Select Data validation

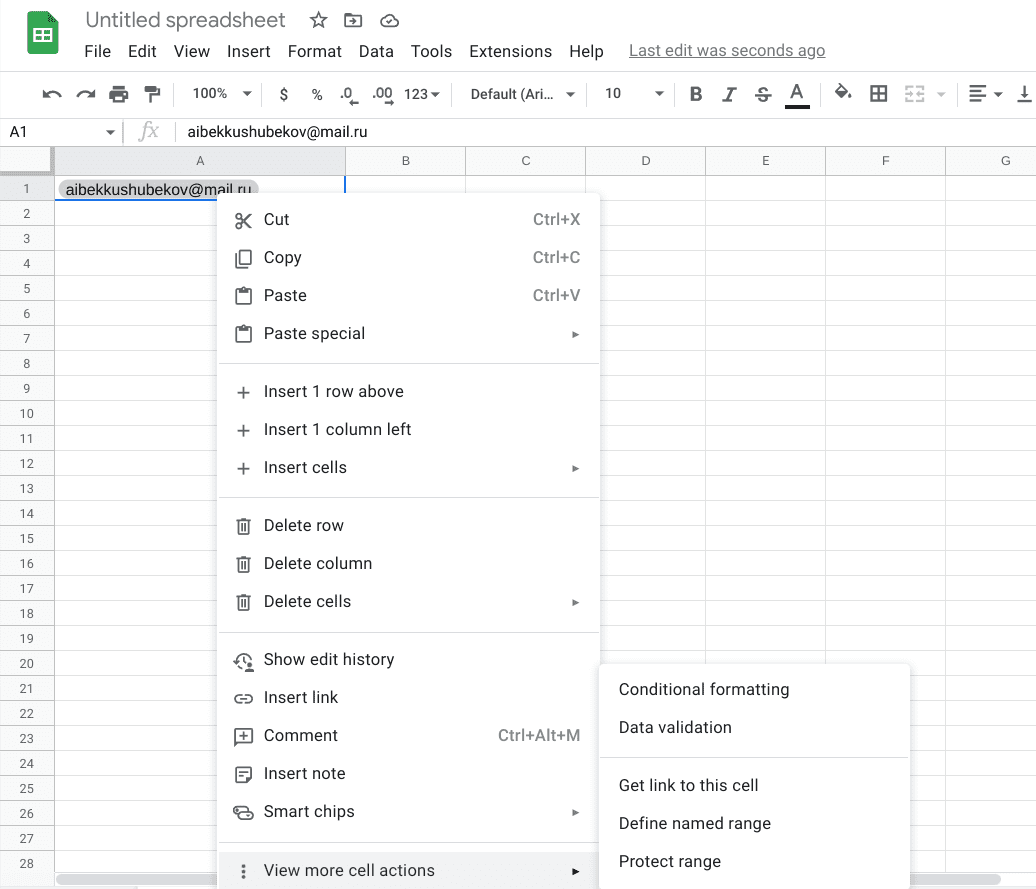pos(755,728)
